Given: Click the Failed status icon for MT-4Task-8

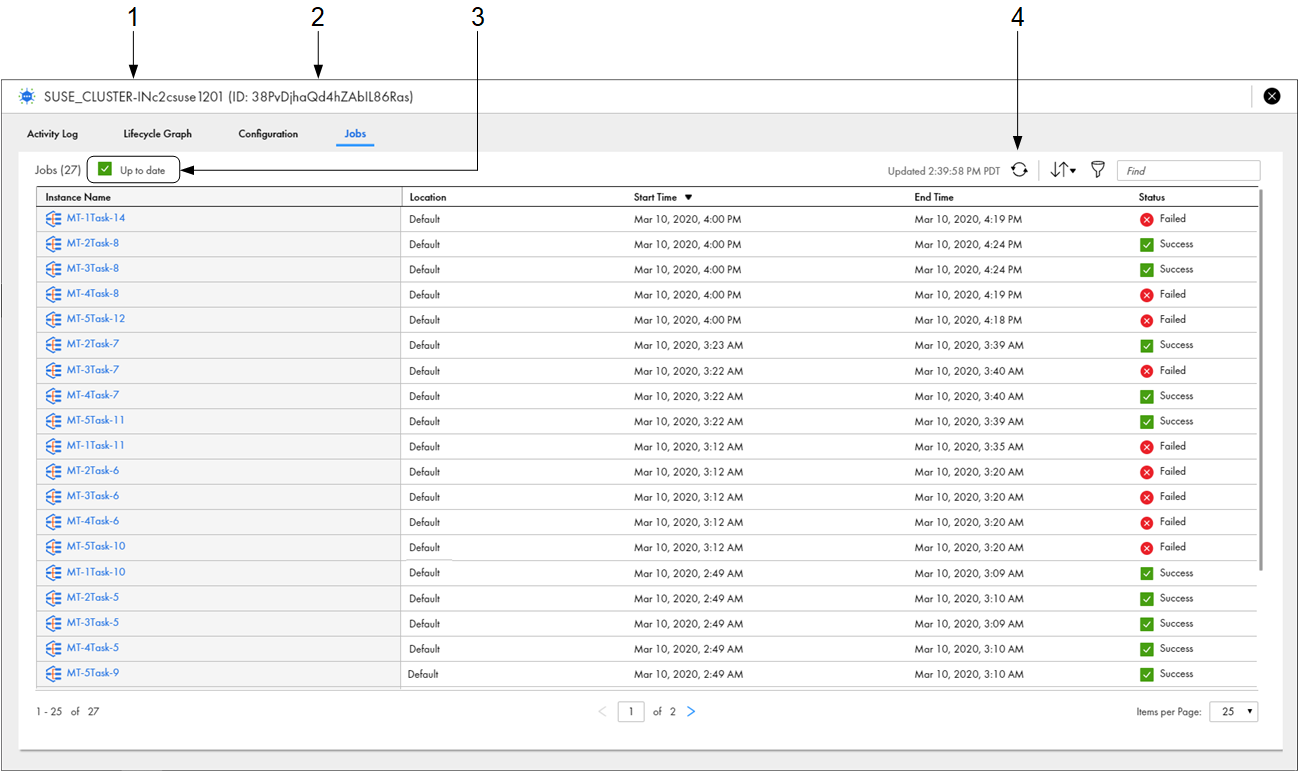Looking at the screenshot, I should [x=1147, y=295].
